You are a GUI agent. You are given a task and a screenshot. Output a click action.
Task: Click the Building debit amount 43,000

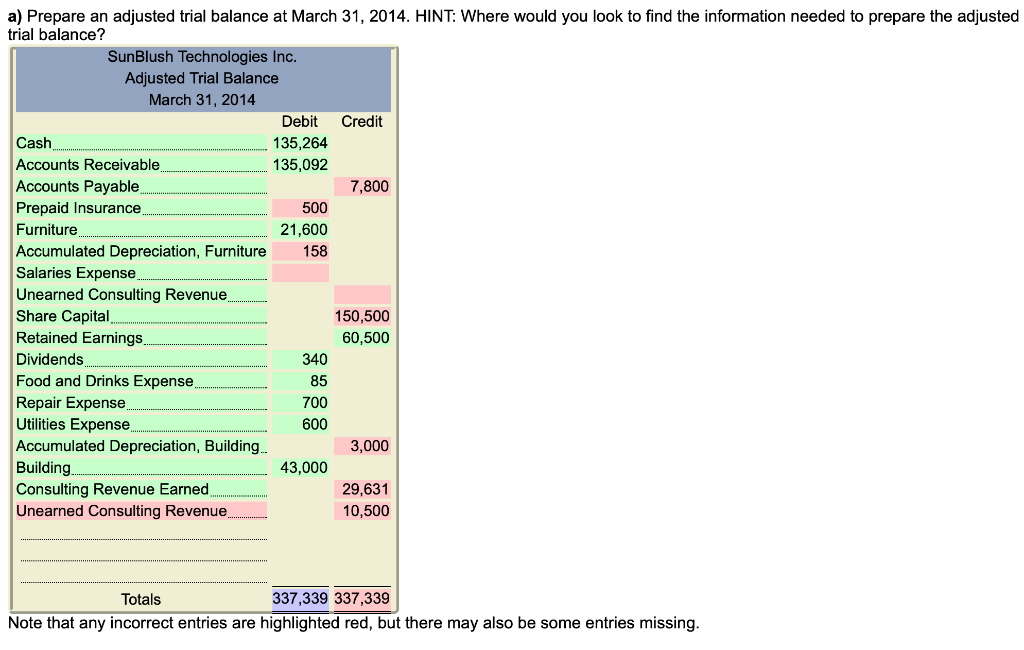(300, 467)
